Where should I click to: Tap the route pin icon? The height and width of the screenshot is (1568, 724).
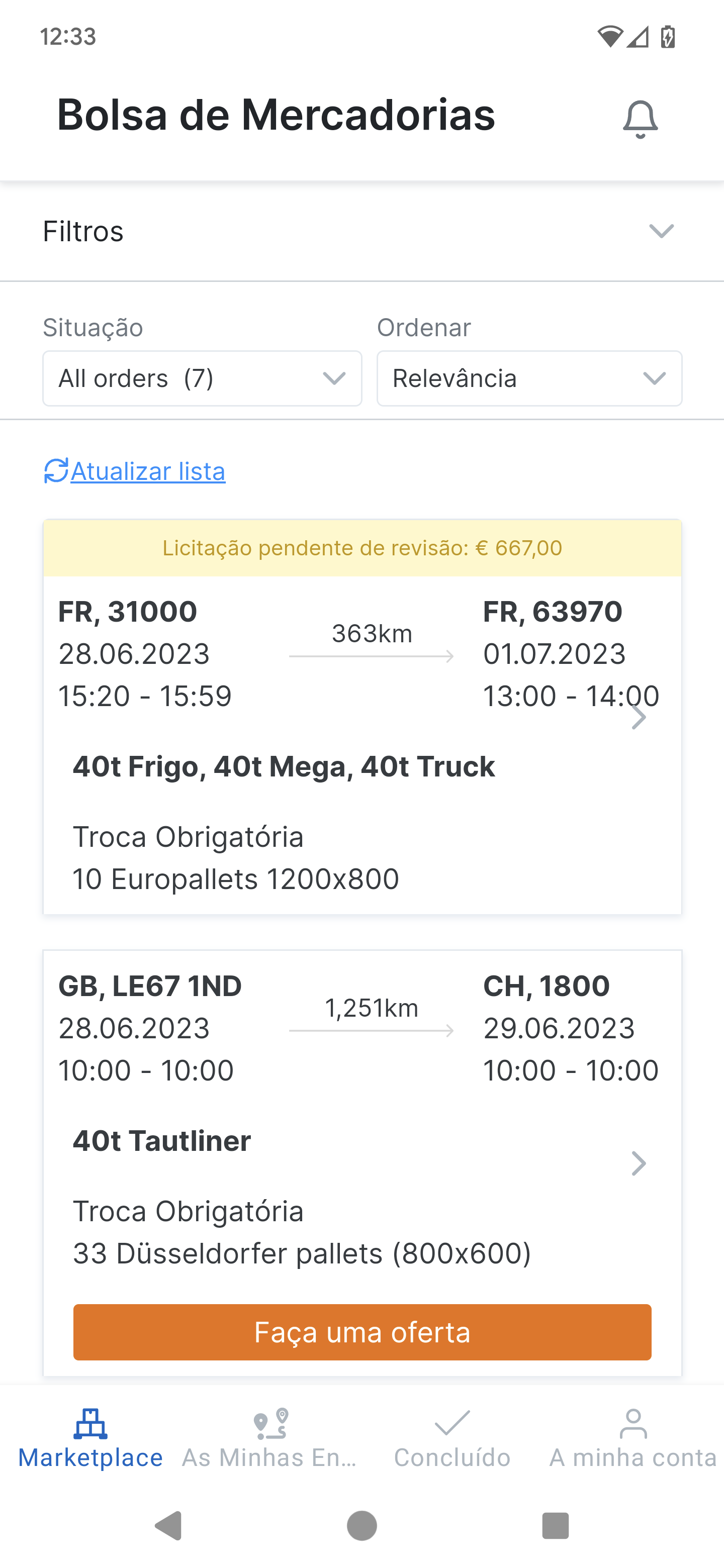coord(270,1423)
